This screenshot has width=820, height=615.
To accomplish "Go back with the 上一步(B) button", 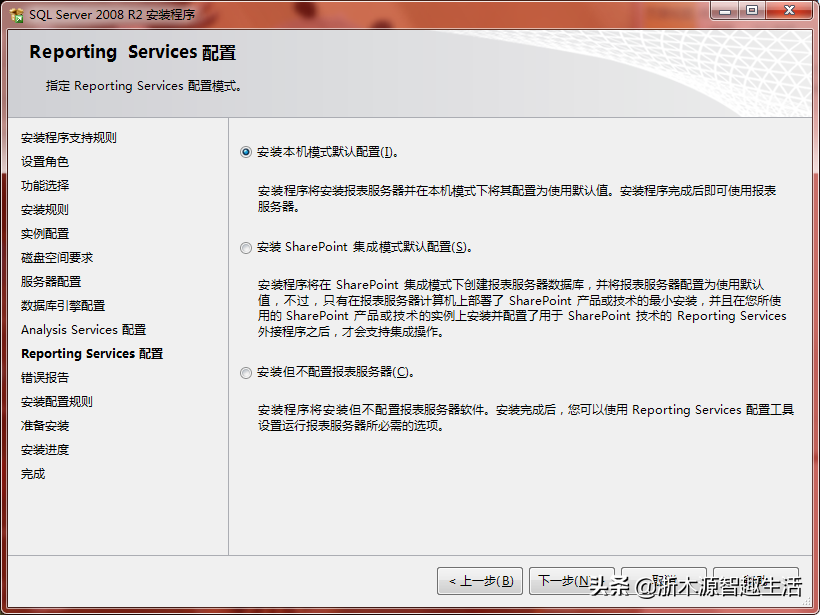I will point(480,581).
